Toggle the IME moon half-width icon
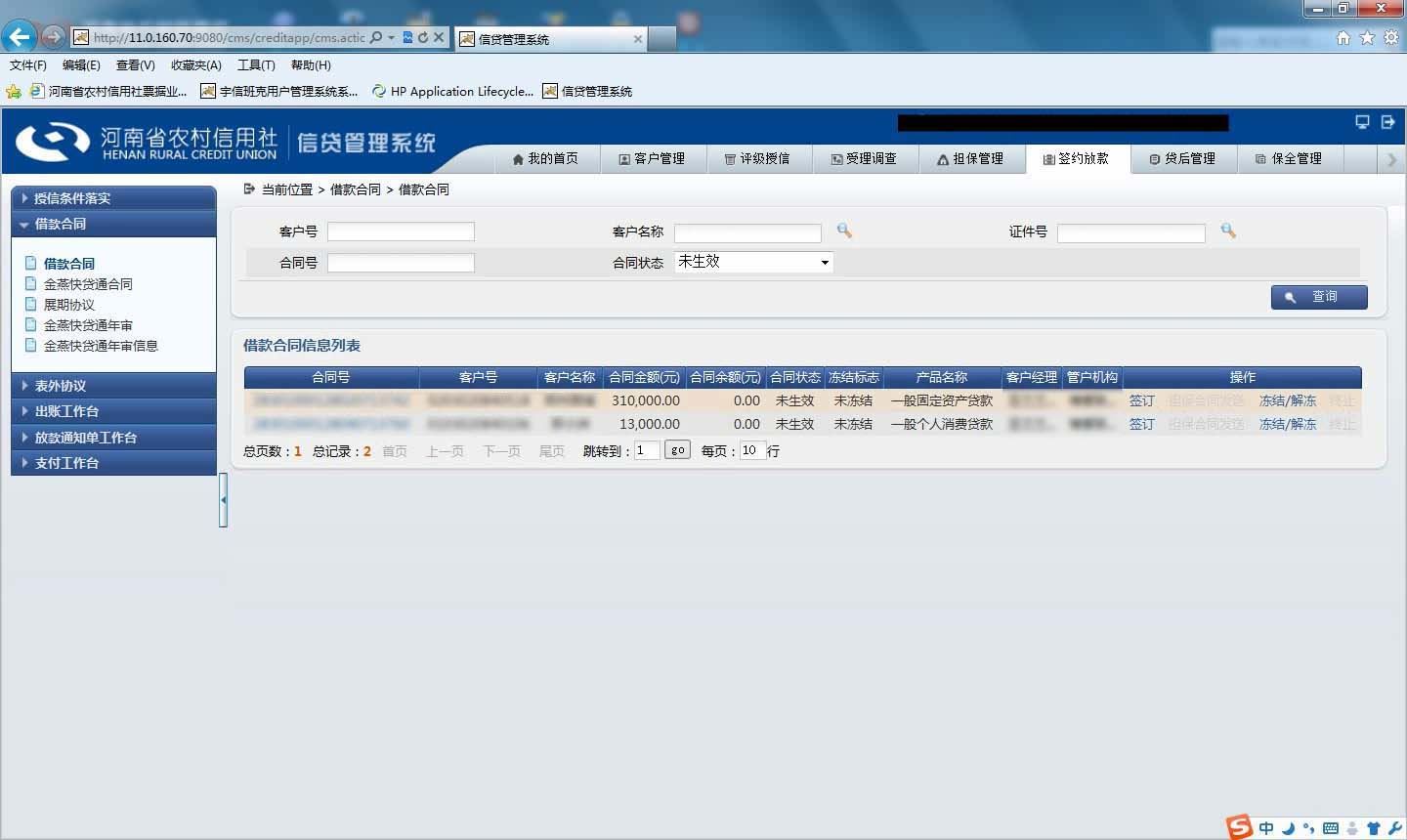Image resolution: width=1407 pixels, height=840 pixels. point(1288,828)
